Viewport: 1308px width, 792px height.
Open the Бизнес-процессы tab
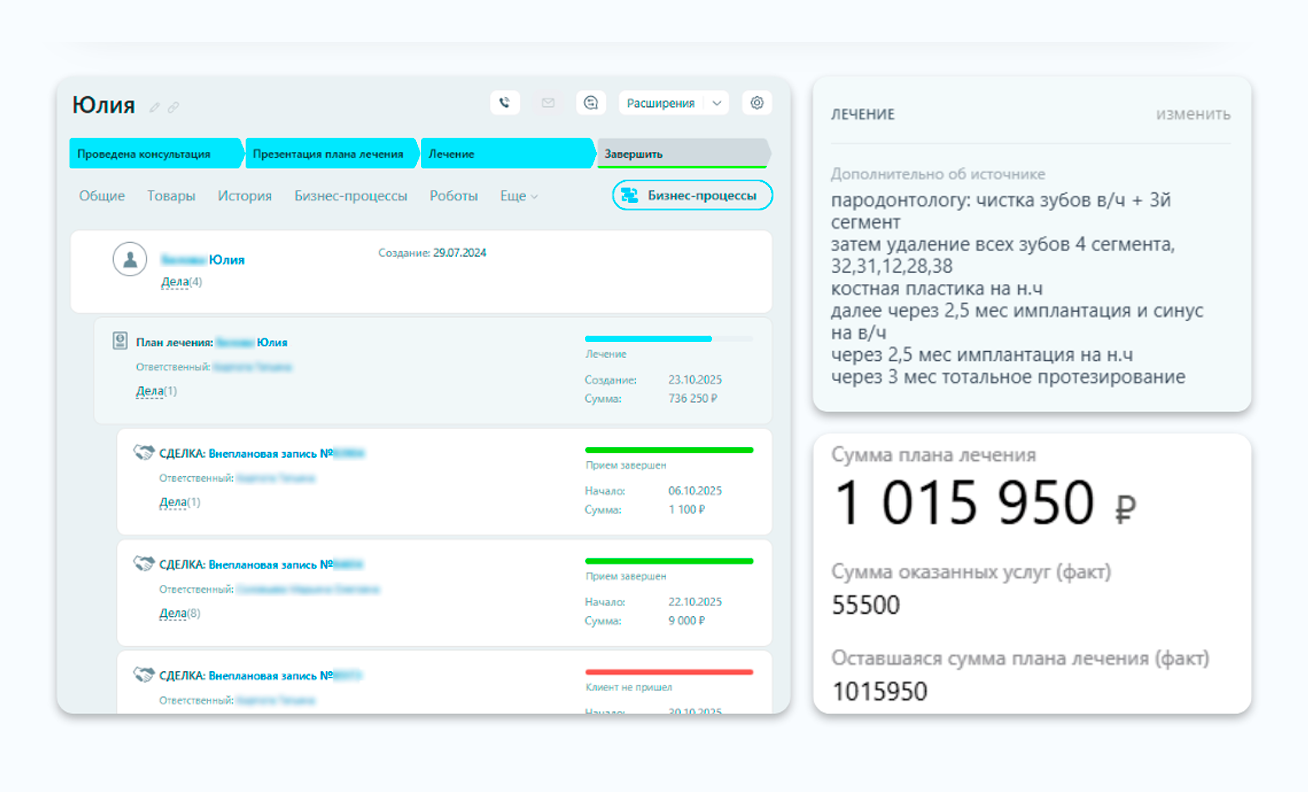[351, 196]
